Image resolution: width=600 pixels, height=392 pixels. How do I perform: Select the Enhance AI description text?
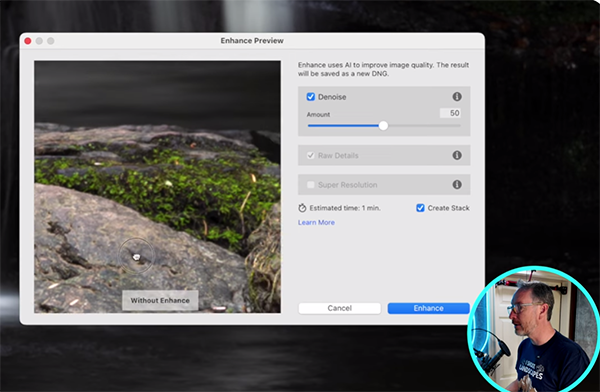(383, 69)
